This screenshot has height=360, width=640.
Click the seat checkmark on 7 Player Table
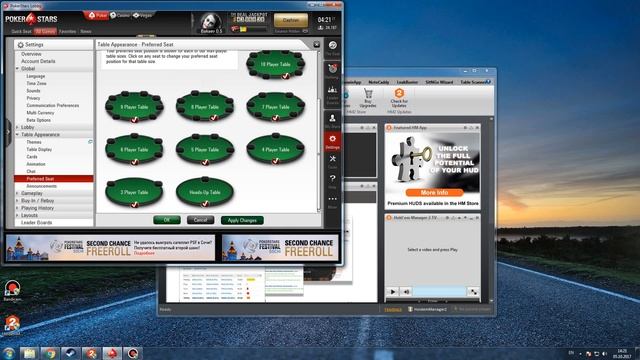(276, 118)
